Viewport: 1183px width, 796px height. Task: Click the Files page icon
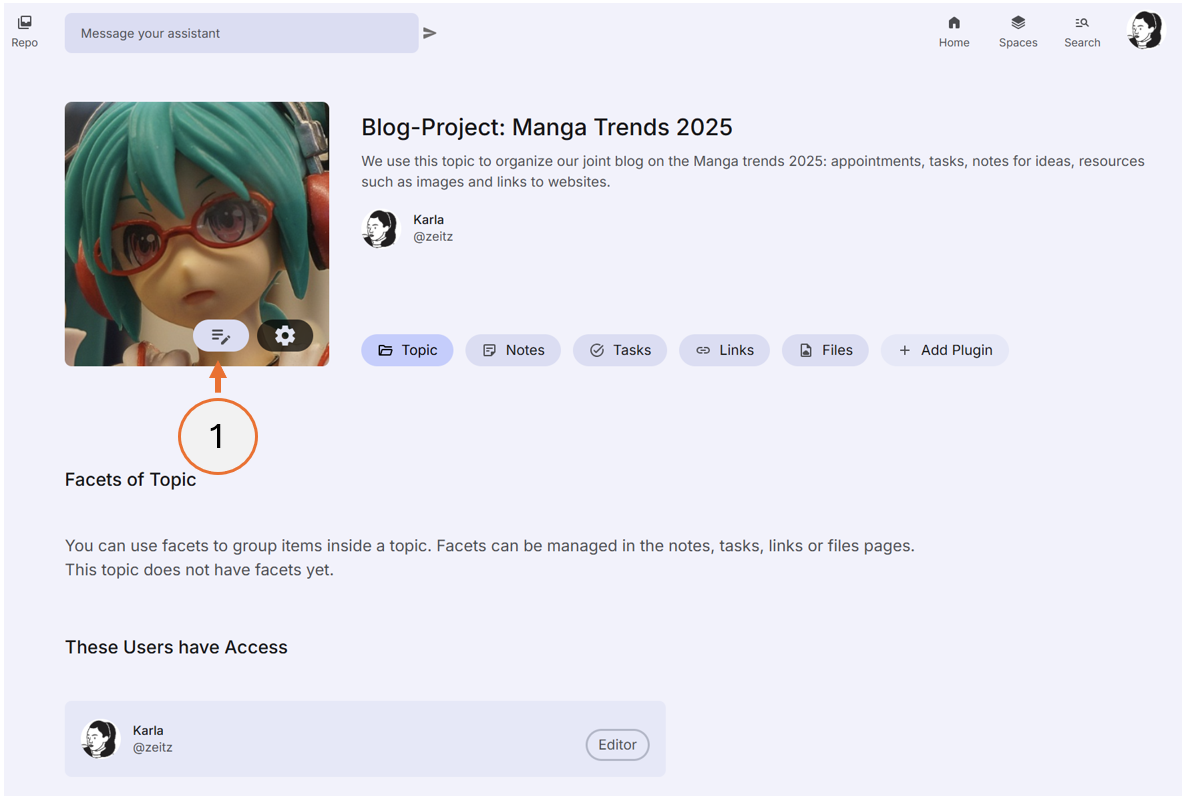[x=806, y=350]
